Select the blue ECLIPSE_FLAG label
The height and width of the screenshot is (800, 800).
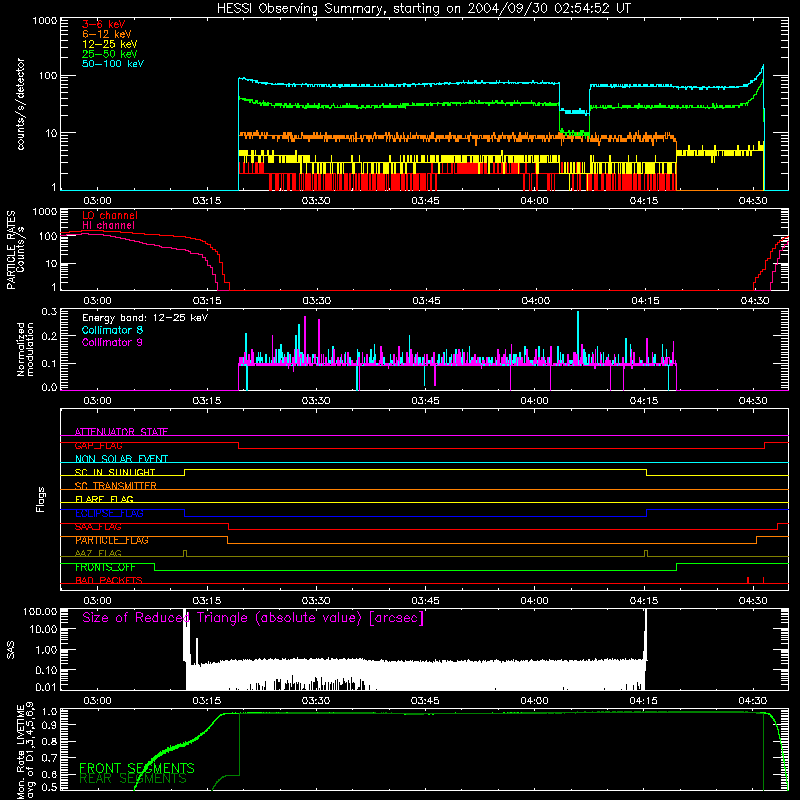[x=109, y=513]
